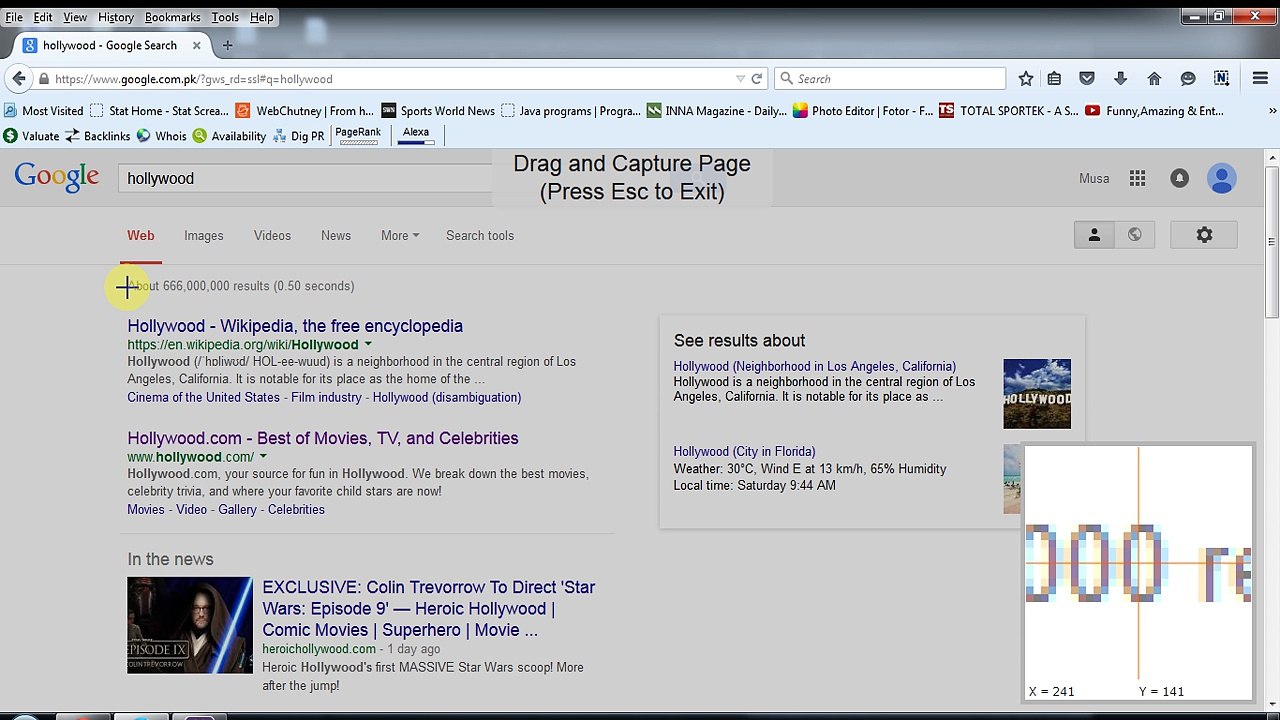Switch to the Videos results tab
The image size is (1280, 720).
pyautogui.click(x=272, y=236)
